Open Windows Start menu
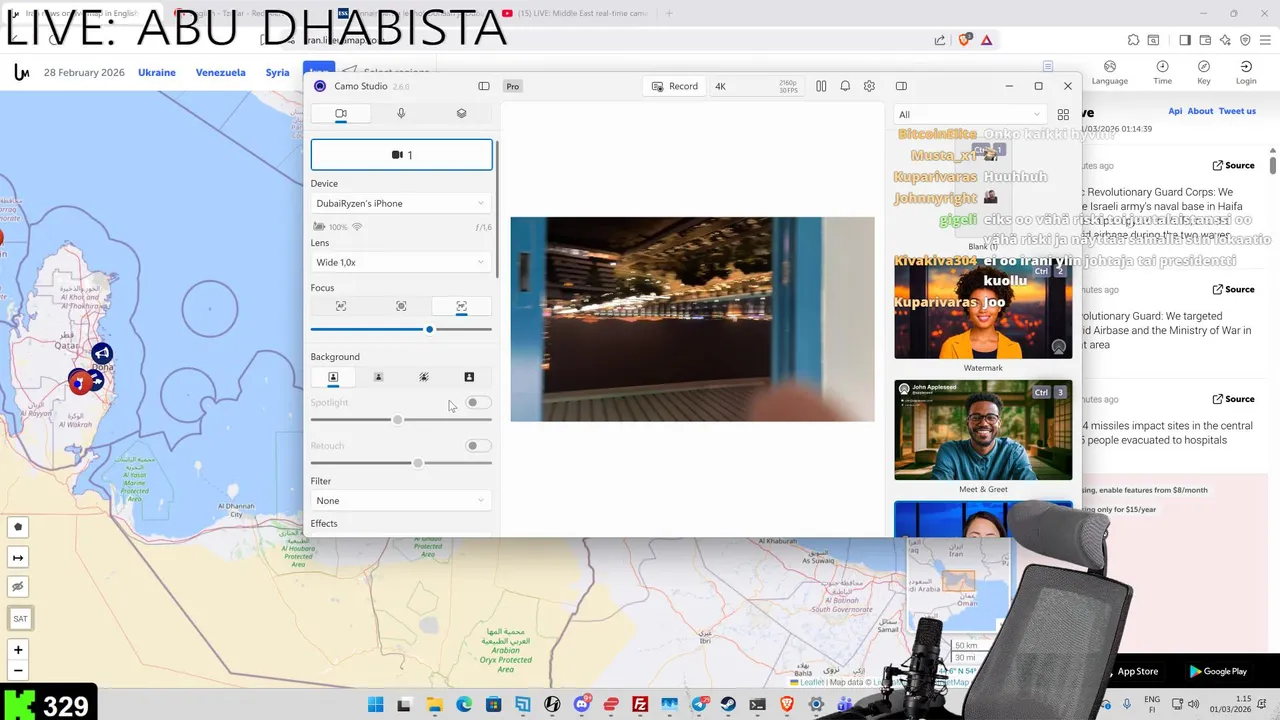The image size is (1280, 720). [x=376, y=705]
